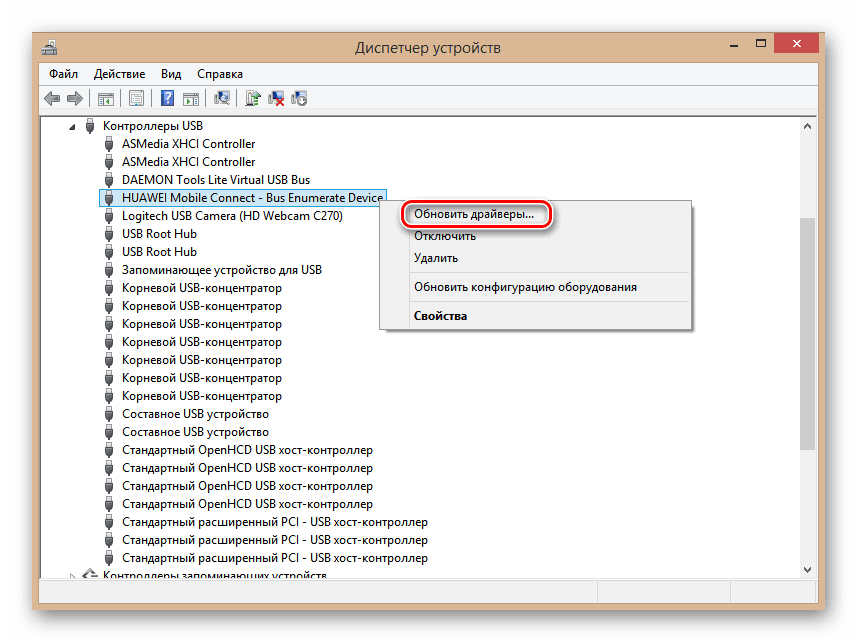Click Свойства in the context menu
The width and height of the screenshot is (857, 642).
coord(440,316)
